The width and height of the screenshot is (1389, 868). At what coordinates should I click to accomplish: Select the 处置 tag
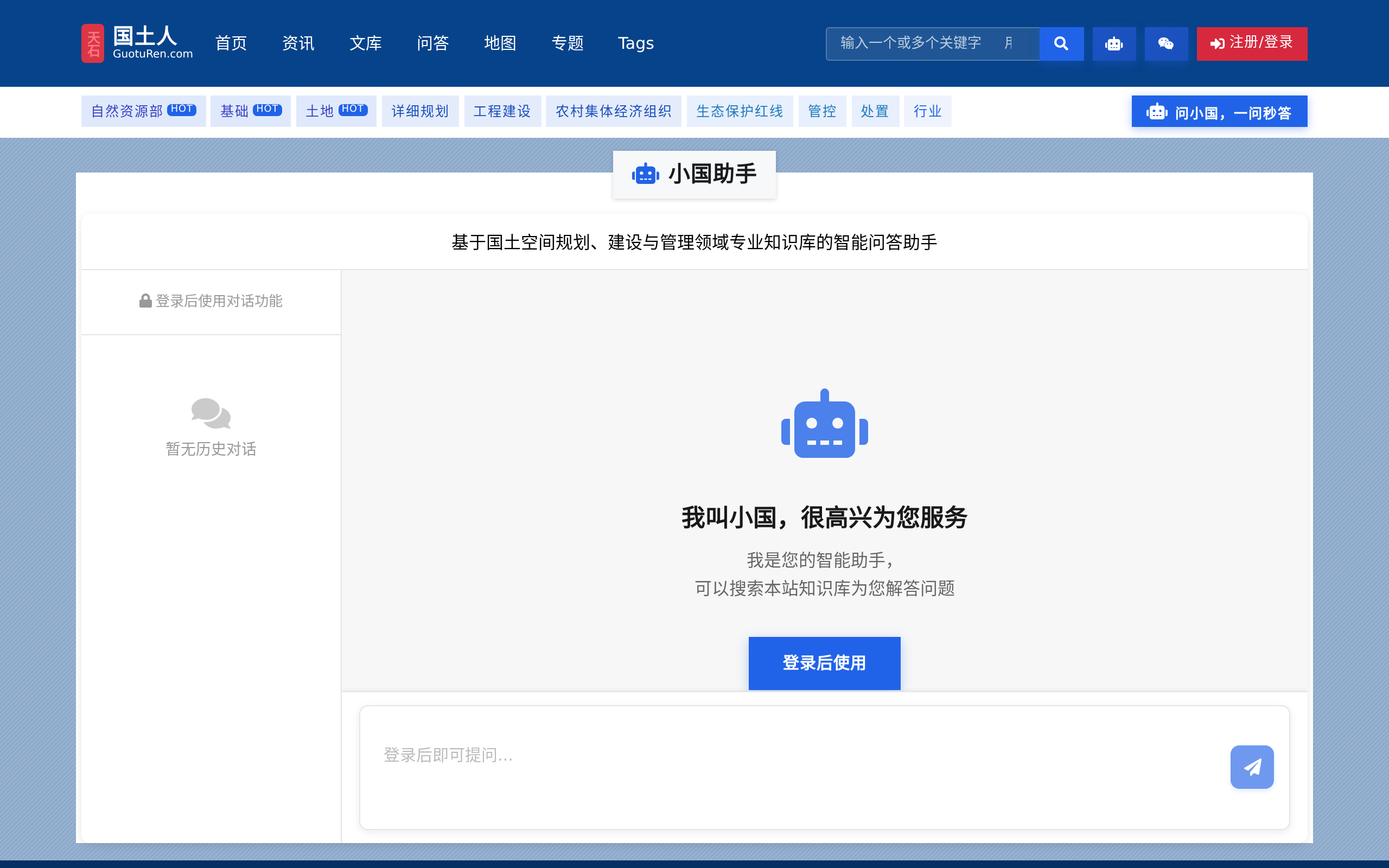(x=875, y=111)
